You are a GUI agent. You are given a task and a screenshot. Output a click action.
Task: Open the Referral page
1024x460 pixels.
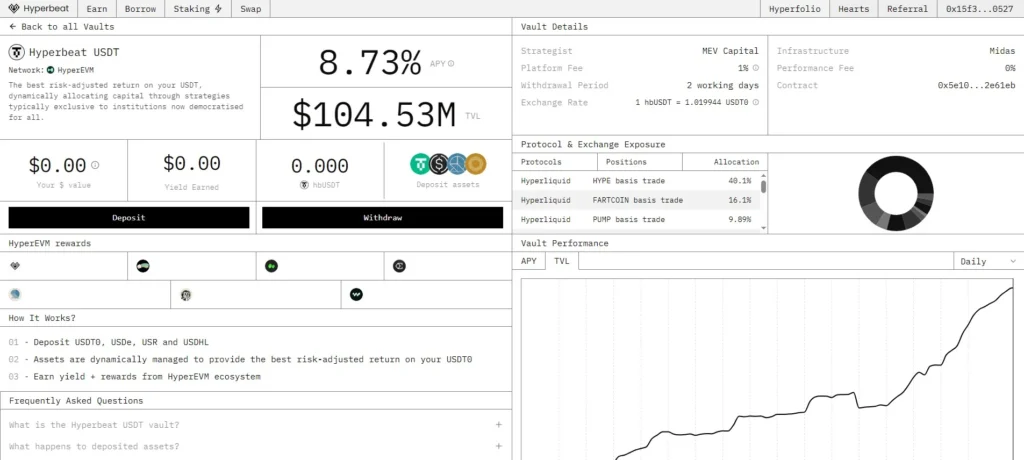pyautogui.click(x=907, y=8)
